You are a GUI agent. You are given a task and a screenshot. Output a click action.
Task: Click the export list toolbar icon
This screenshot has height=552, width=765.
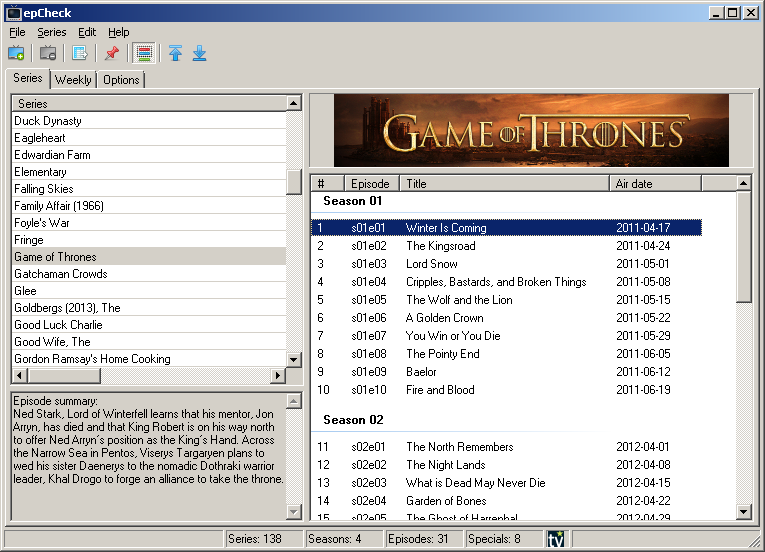(80, 53)
